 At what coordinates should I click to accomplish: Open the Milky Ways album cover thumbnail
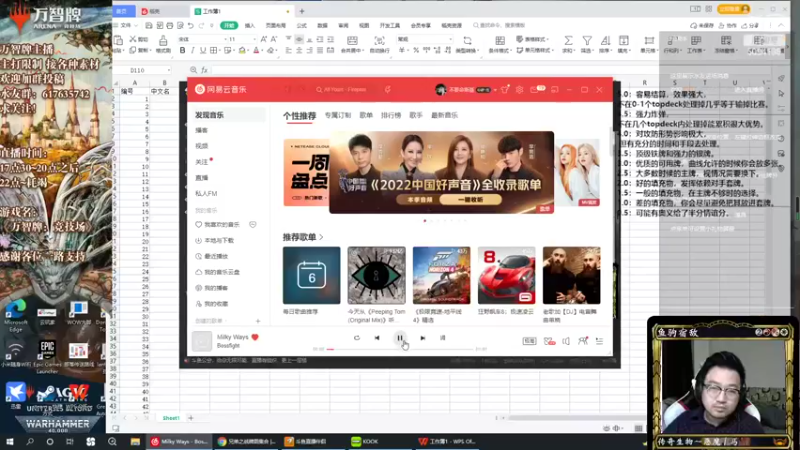(202, 341)
